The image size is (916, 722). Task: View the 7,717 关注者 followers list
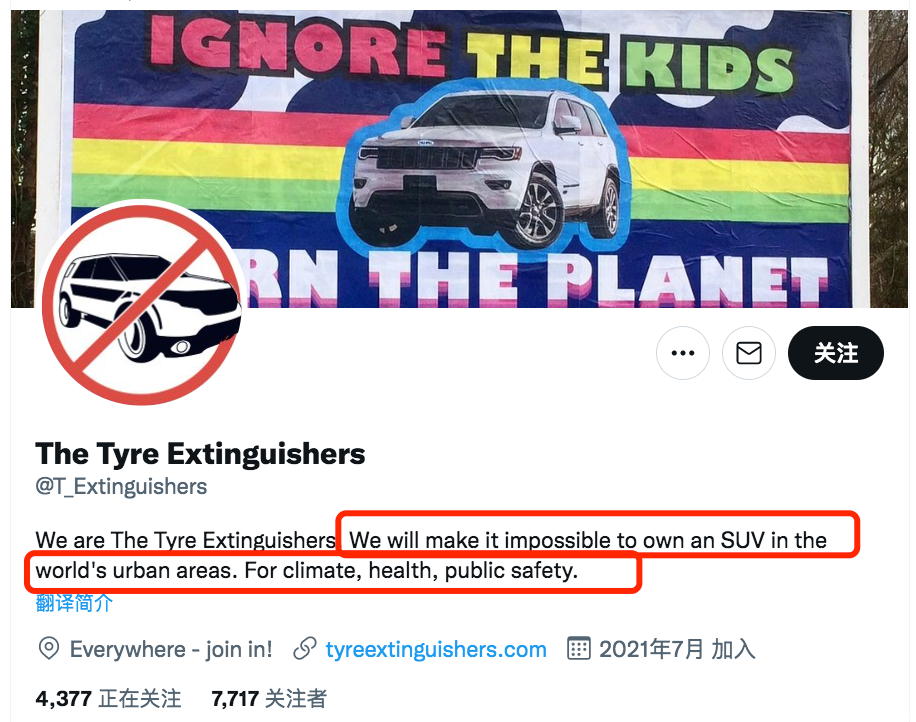pyautogui.click(x=269, y=698)
